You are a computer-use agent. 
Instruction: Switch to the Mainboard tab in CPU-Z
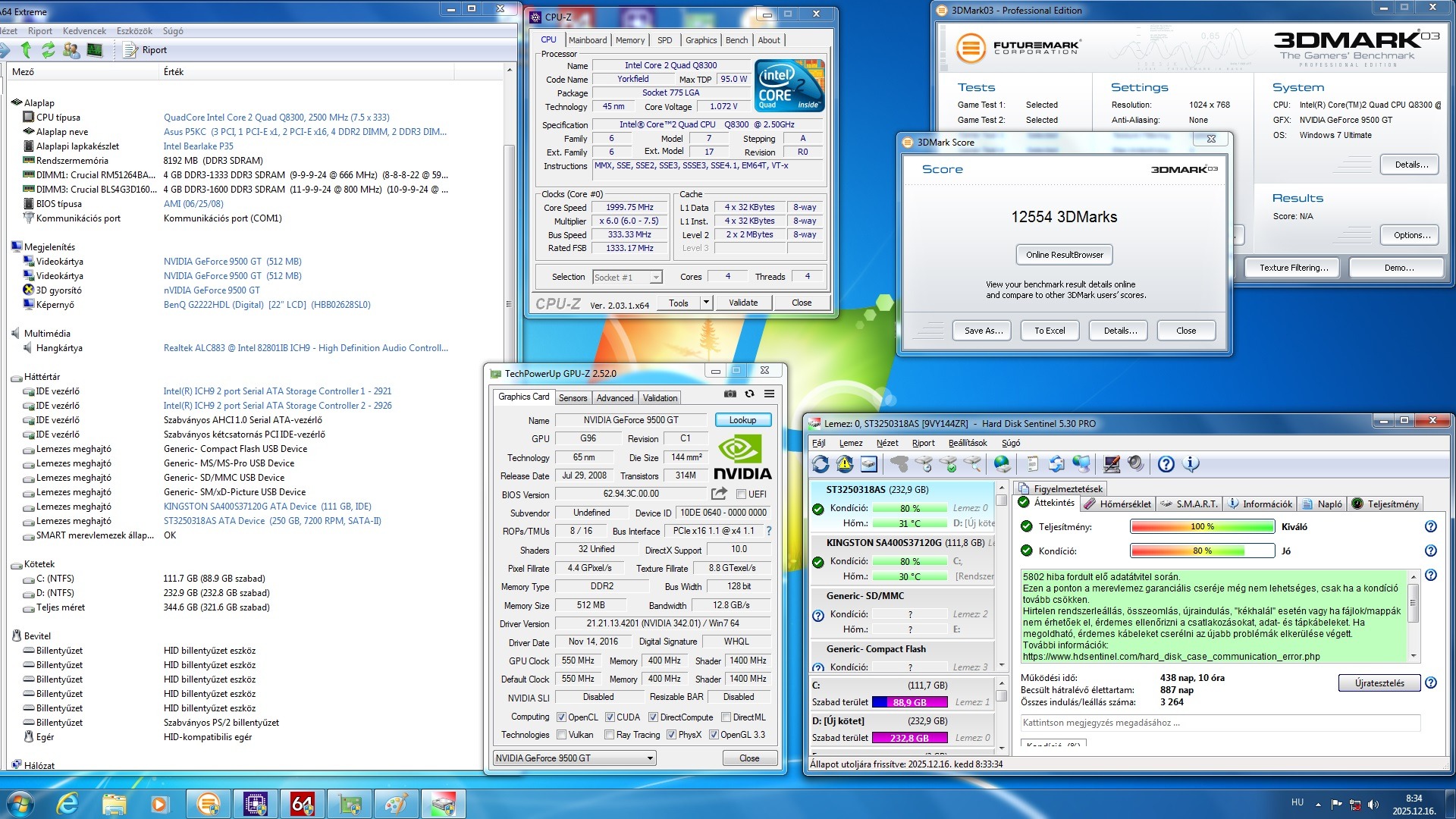587,40
